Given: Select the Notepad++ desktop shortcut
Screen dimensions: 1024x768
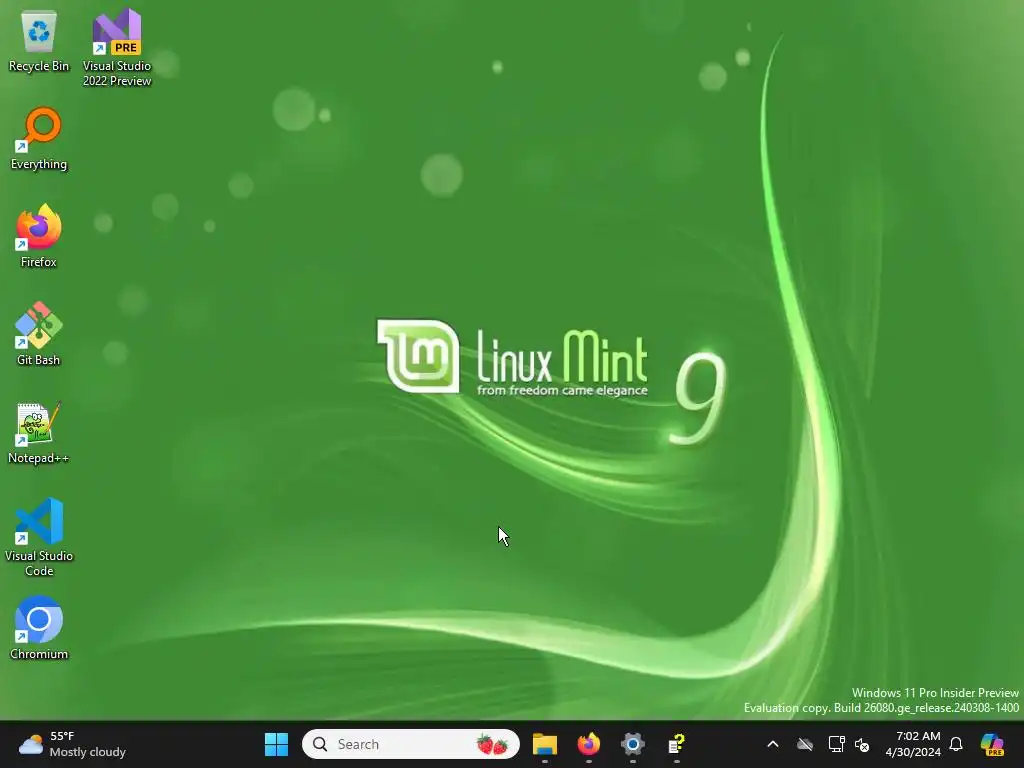Looking at the screenshot, I should [39, 433].
